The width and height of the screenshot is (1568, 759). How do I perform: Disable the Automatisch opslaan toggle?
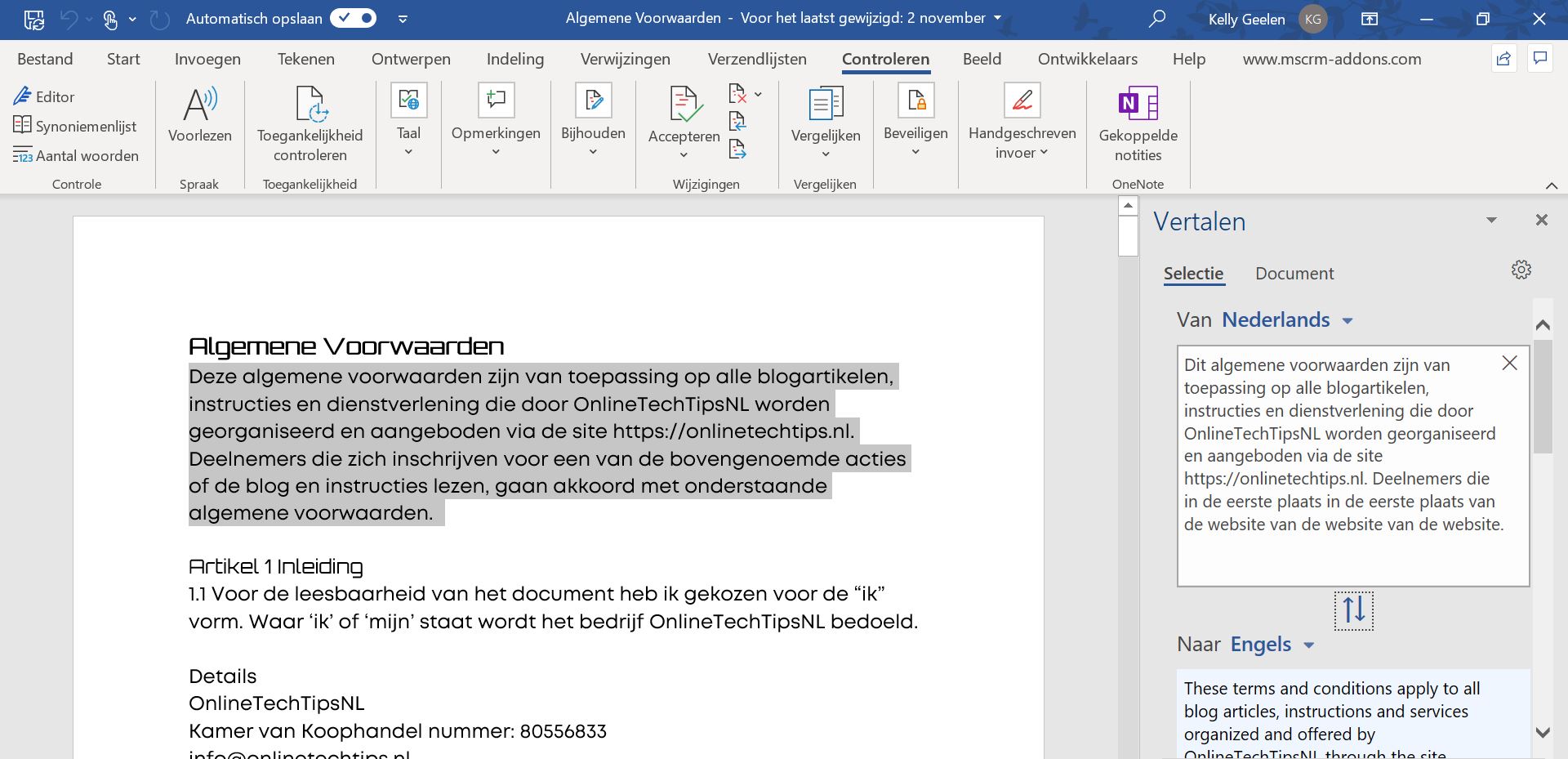point(353,17)
